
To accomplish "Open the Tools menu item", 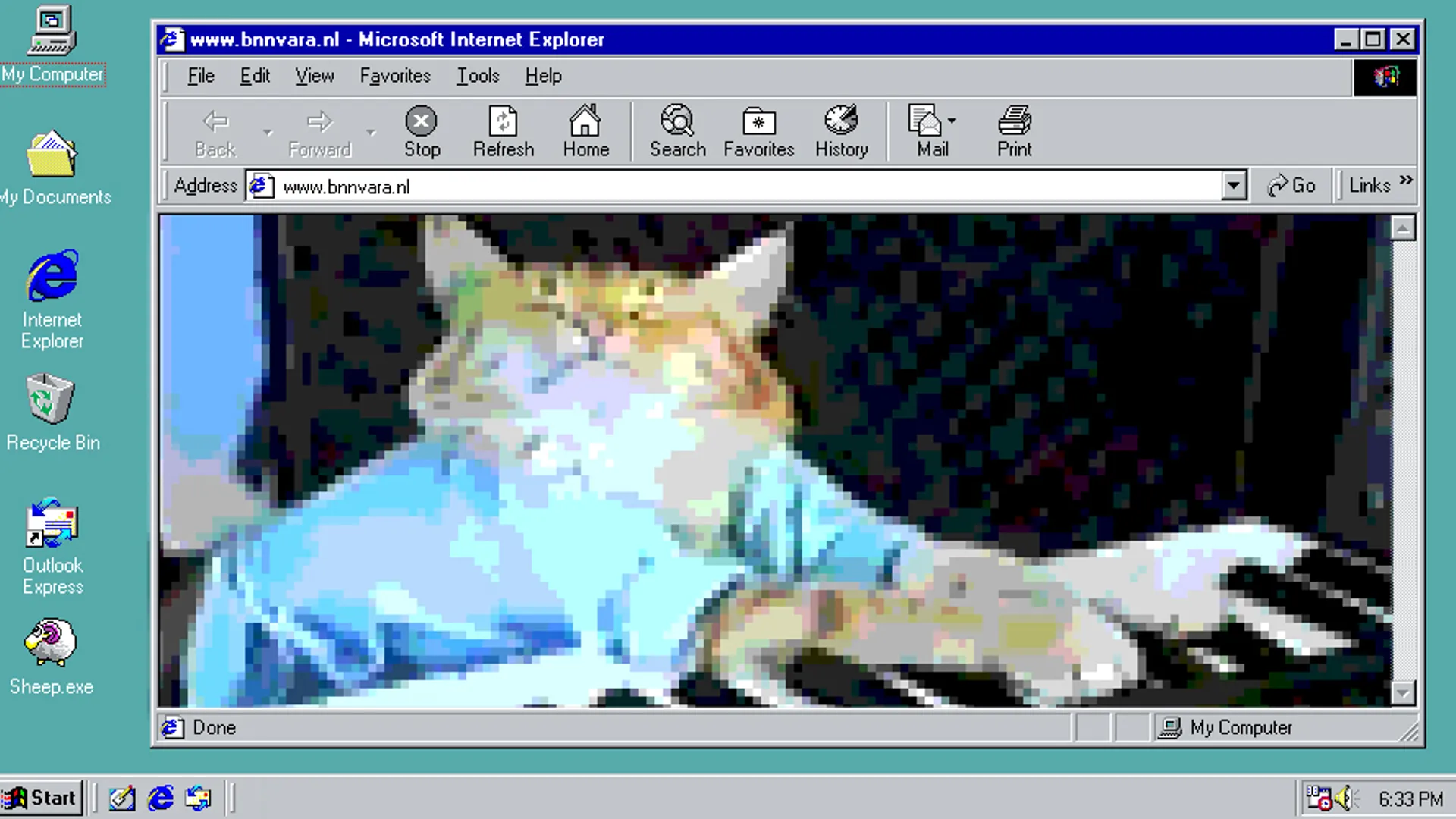I will point(478,75).
